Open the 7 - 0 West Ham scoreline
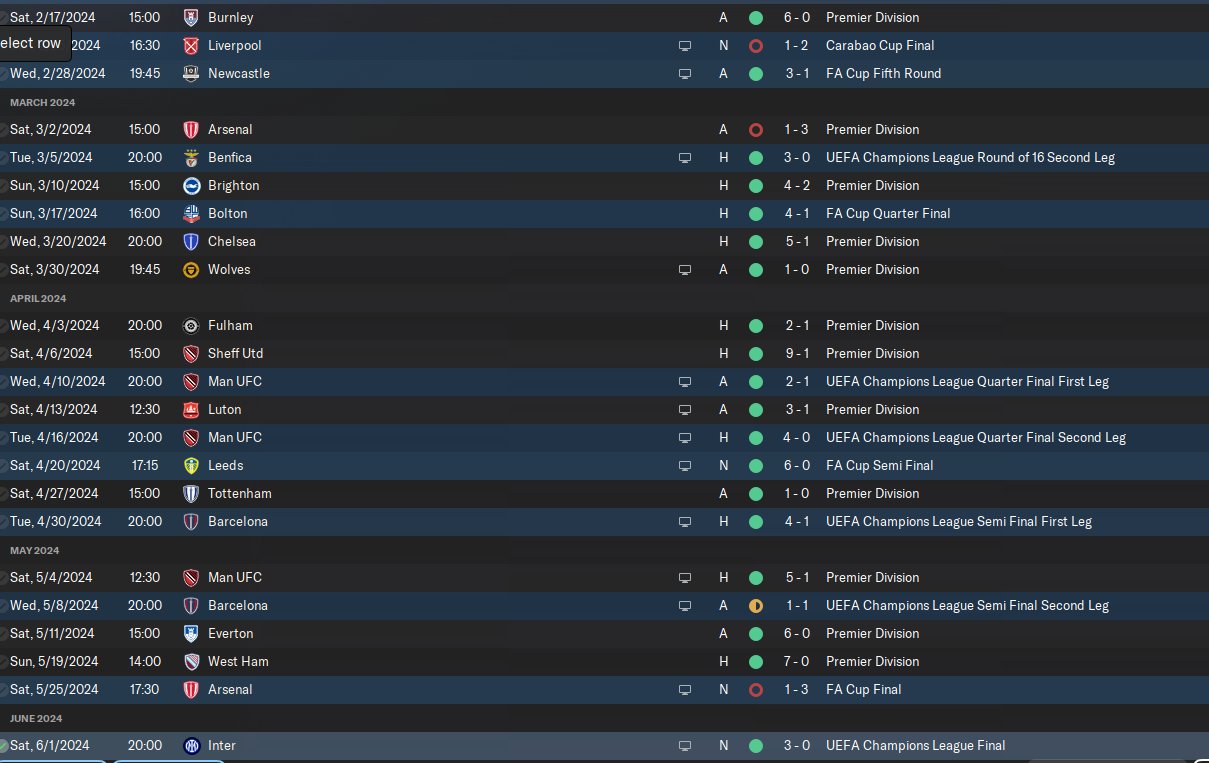Image resolution: width=1209 pixels, height=763 pixels. coord(797,662)
